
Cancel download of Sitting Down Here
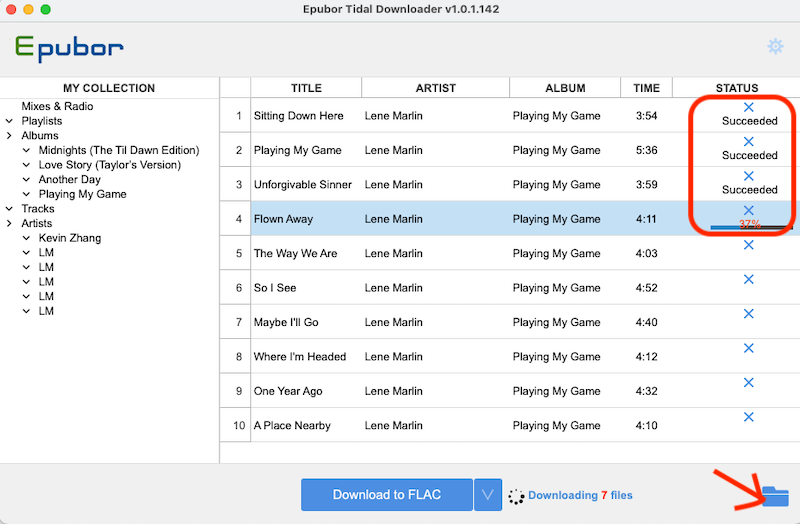point(748,107)
